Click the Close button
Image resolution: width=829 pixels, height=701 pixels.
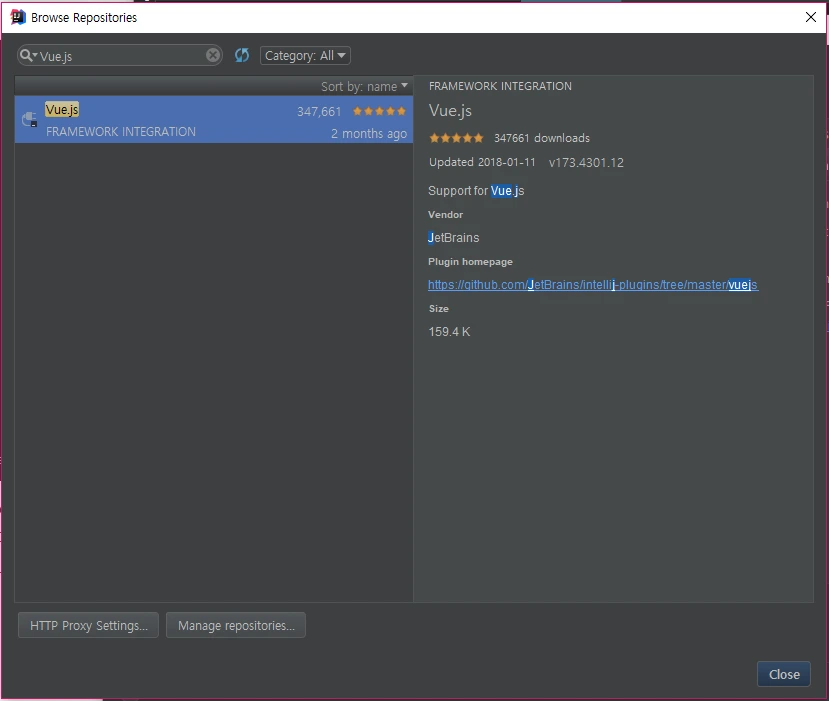(x=784, y=674)
